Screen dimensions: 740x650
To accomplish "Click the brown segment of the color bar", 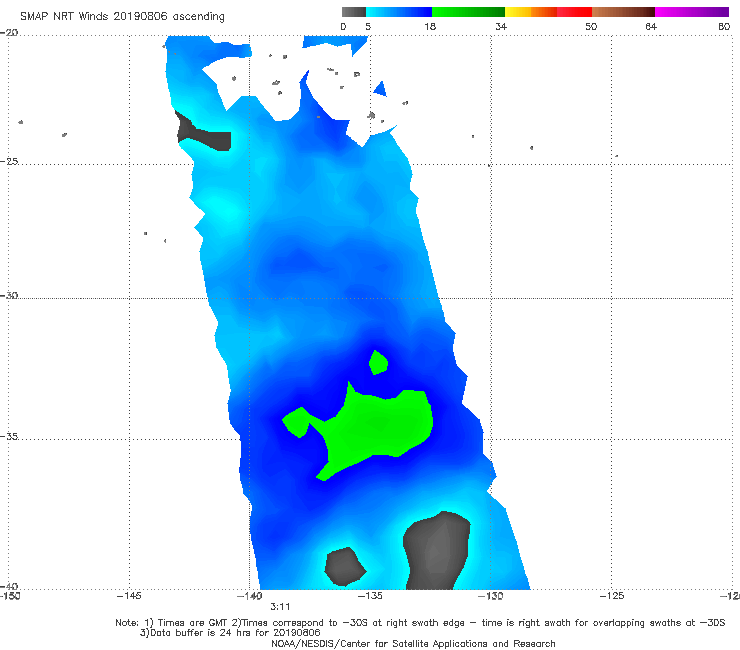I will 623,12.
